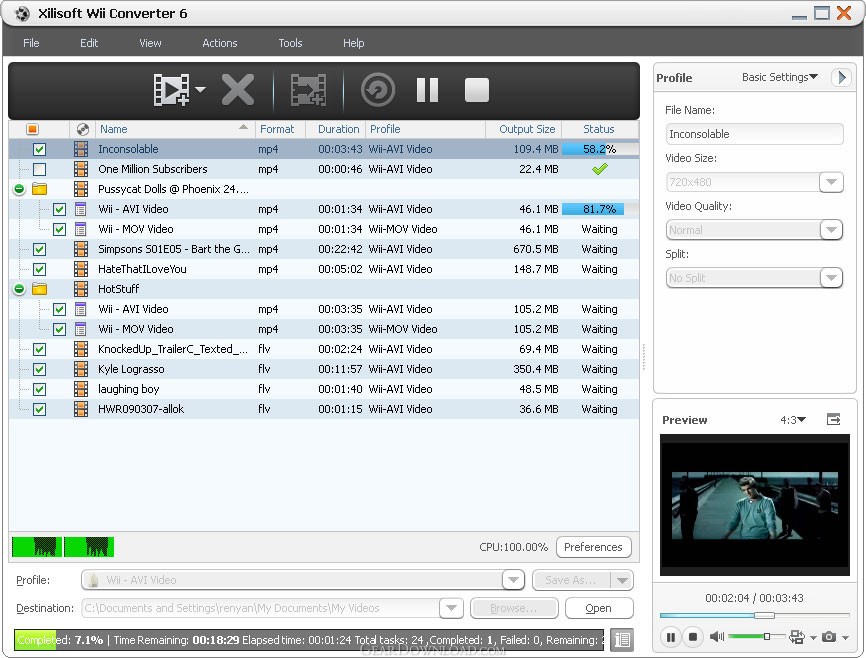Sort list by Name column header
Image resolution: width=866 pixels, height=658 pixels.
pyautogui.click(x=175, y=129)
